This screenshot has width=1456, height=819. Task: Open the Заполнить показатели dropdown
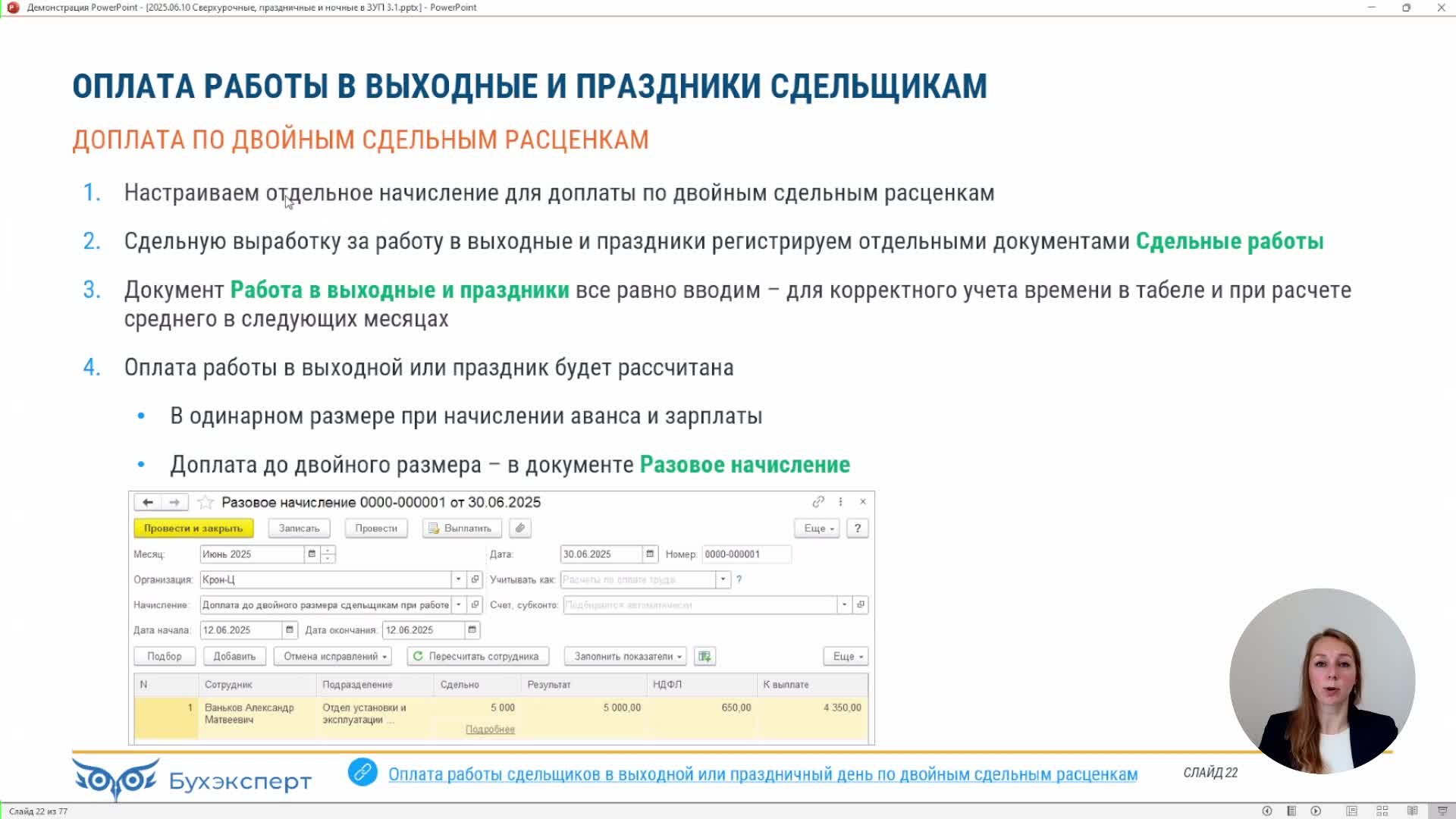point(628,656)
